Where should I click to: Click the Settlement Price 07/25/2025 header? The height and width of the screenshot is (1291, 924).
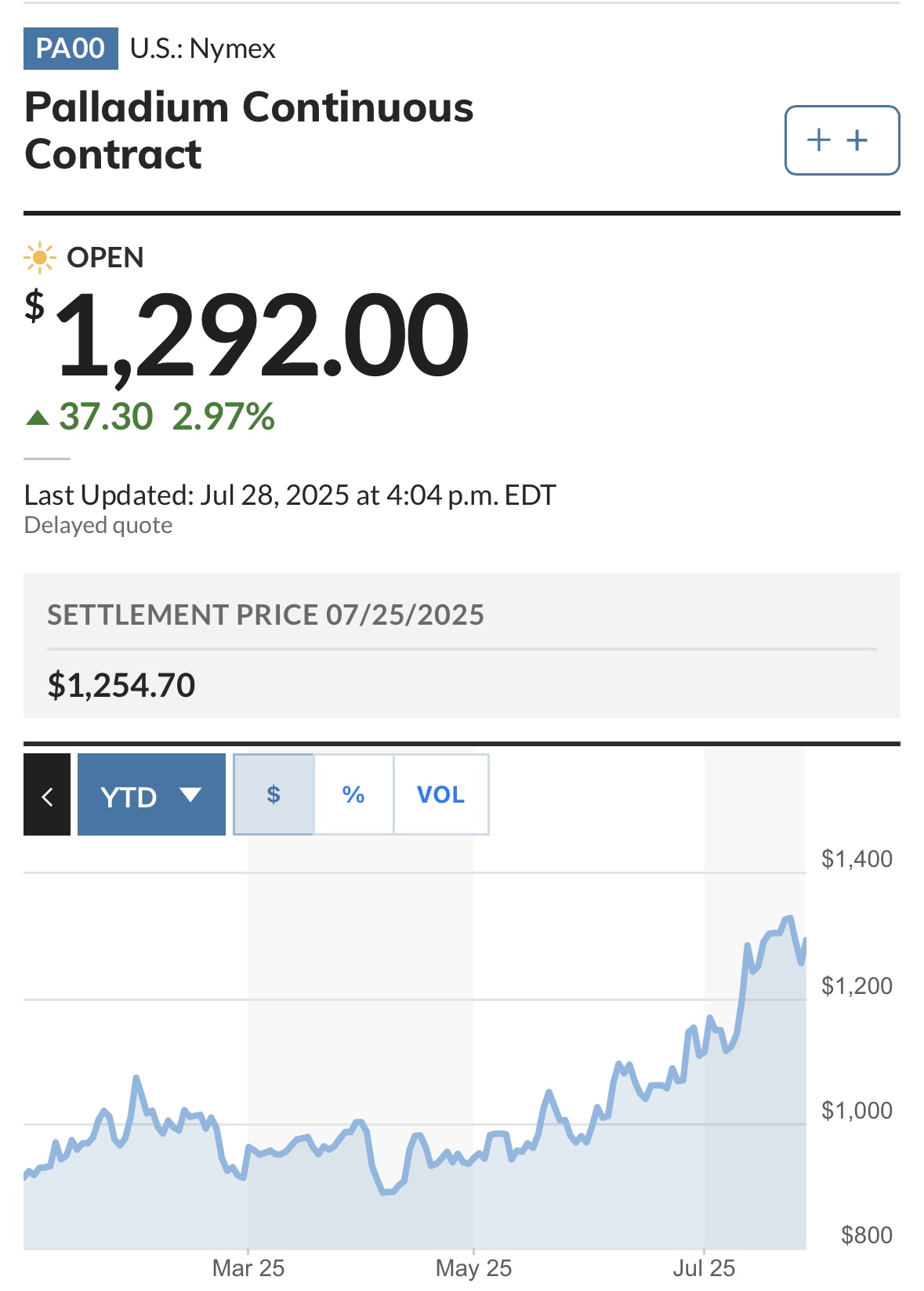266,615
